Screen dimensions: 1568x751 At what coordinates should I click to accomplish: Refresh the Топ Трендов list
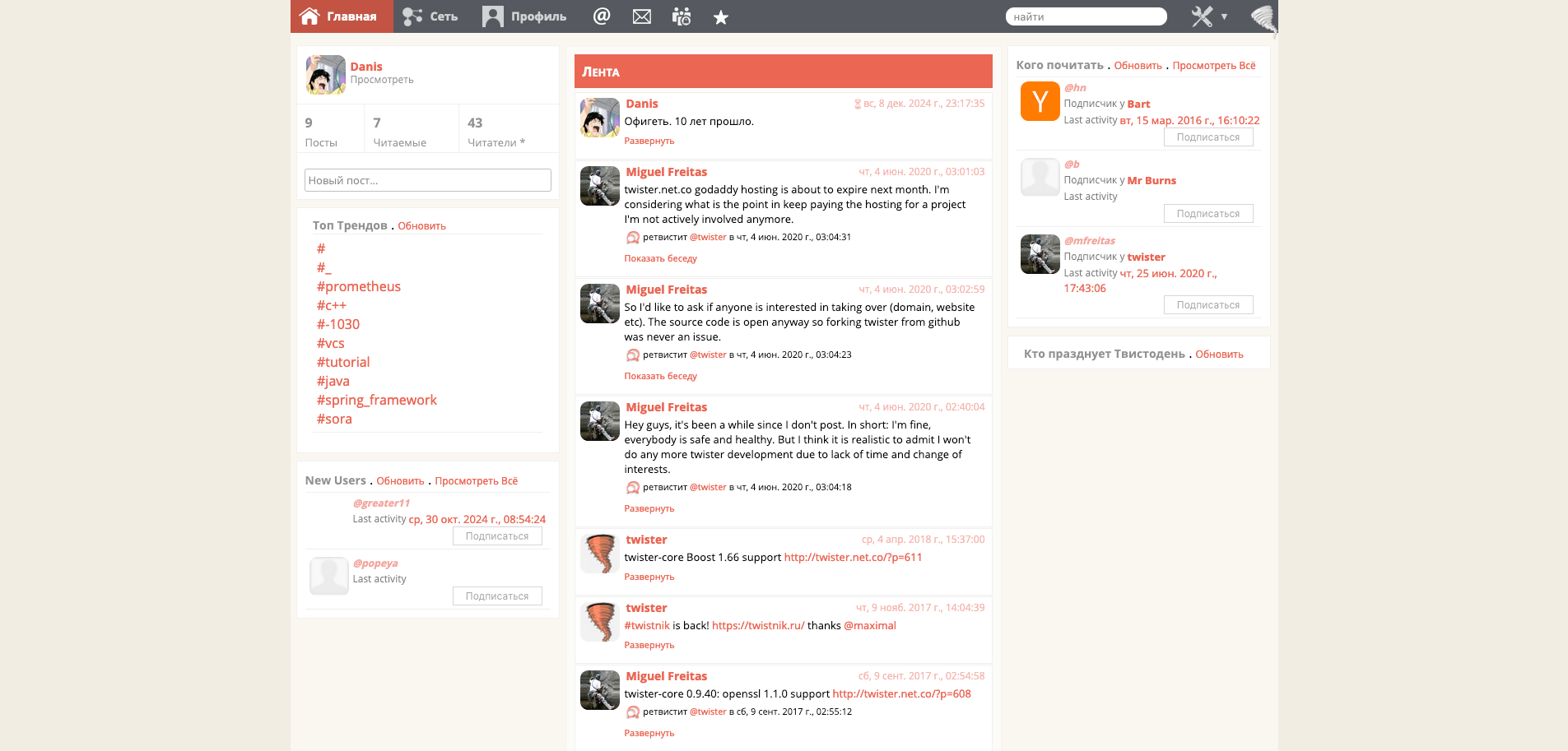tap(421, 226)
